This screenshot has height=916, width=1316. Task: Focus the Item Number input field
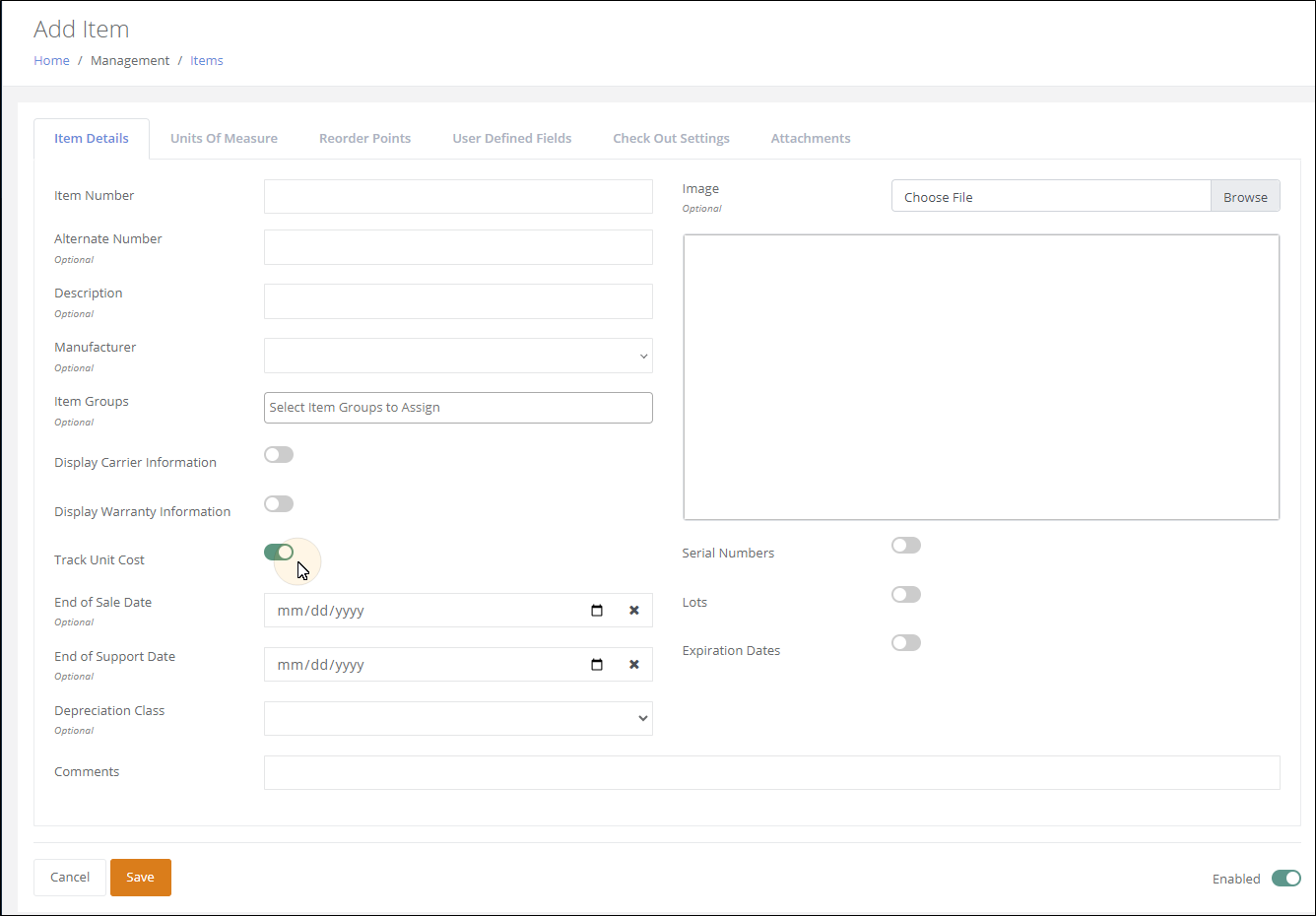tap(458, 196)
